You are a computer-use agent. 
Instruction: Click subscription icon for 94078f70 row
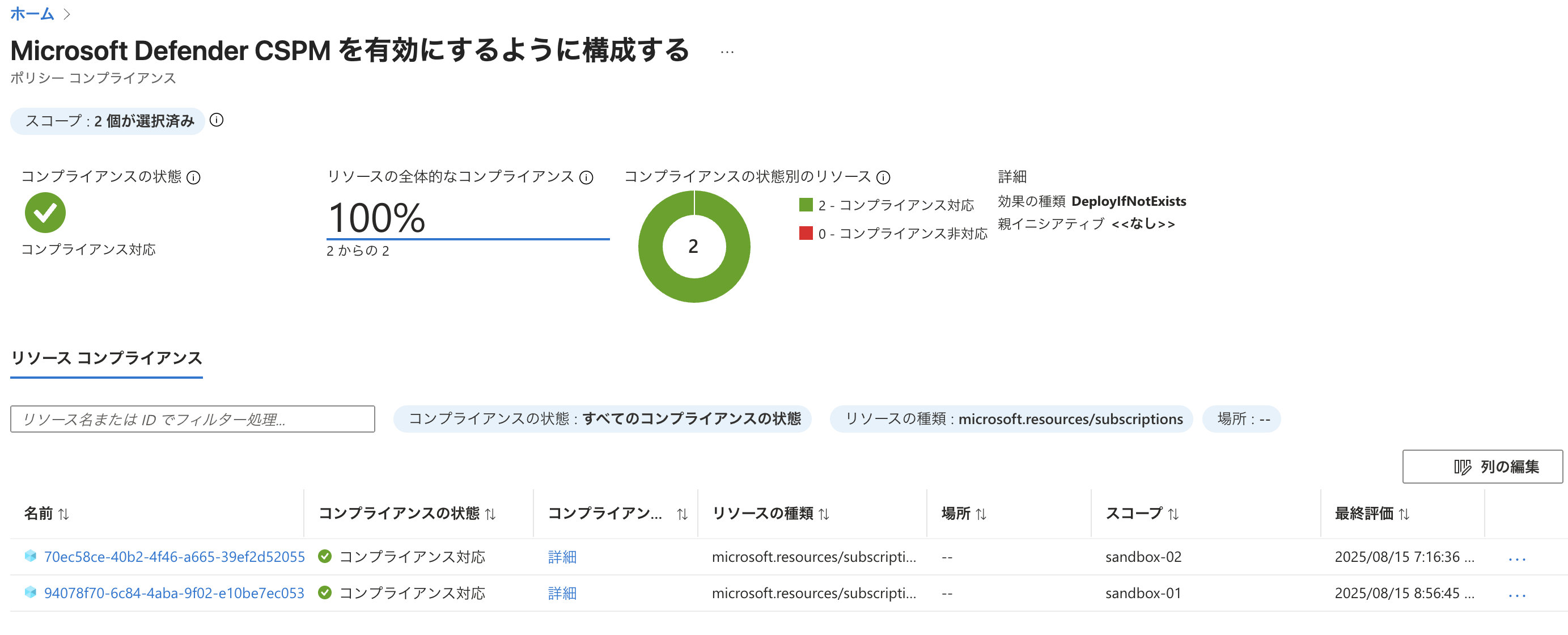tap(31, 592)
